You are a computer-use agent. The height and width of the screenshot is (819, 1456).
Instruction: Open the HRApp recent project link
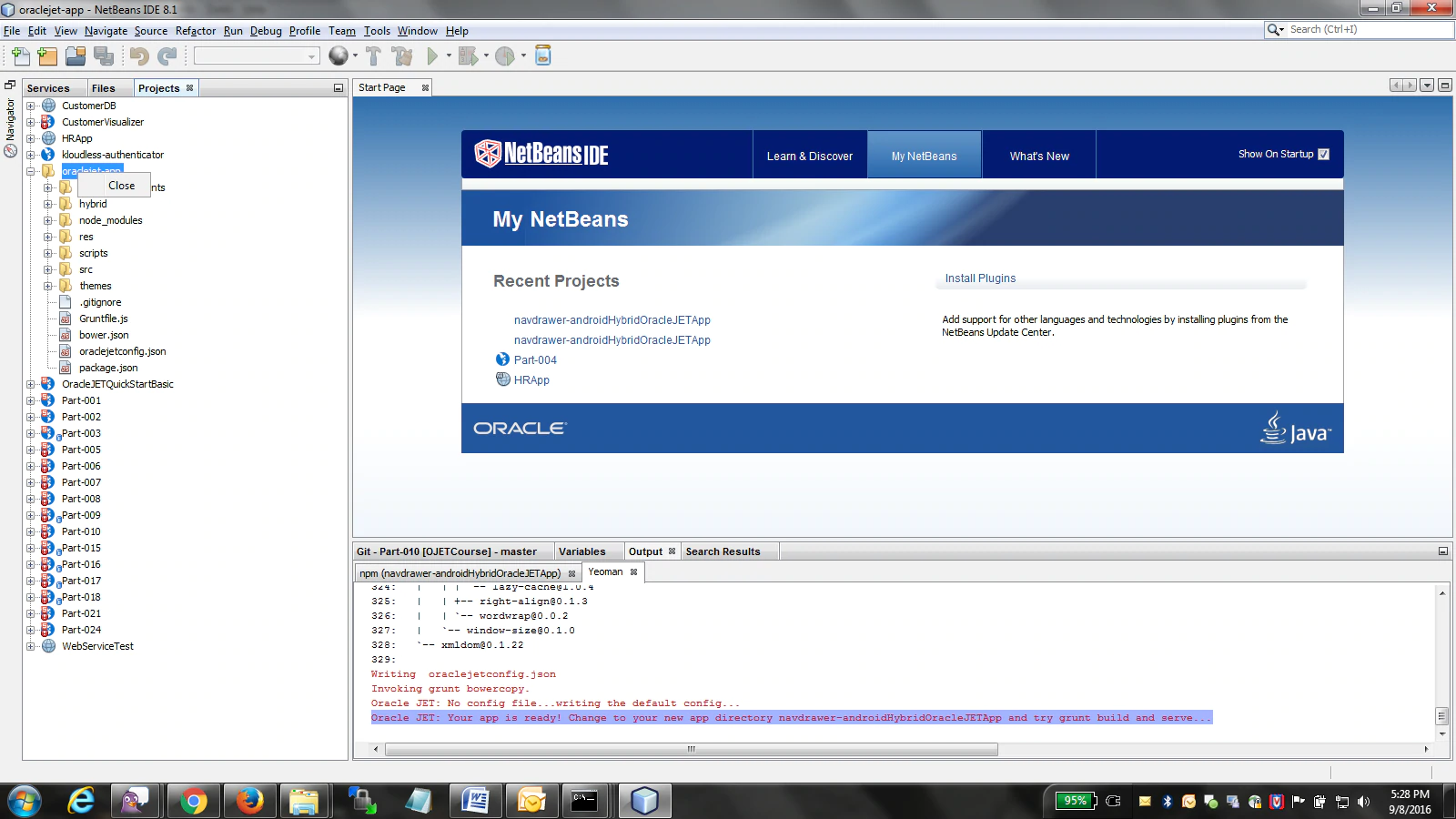(x=531, y=380)
